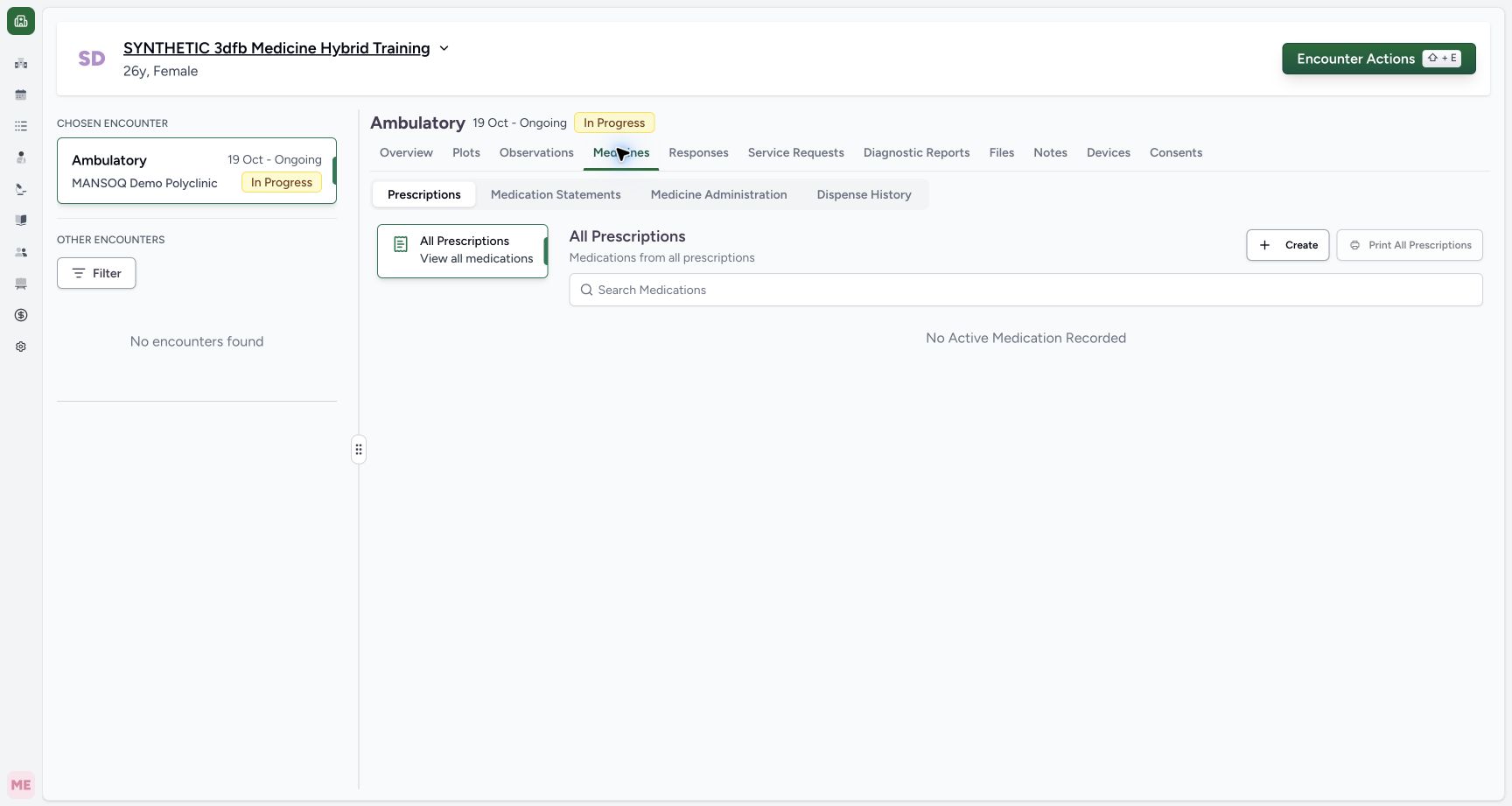Image resolution: width=1512 pixels, height=806 pixels.
Task: Select the Dispense History sub-tab
Action: tap(864, 194)
